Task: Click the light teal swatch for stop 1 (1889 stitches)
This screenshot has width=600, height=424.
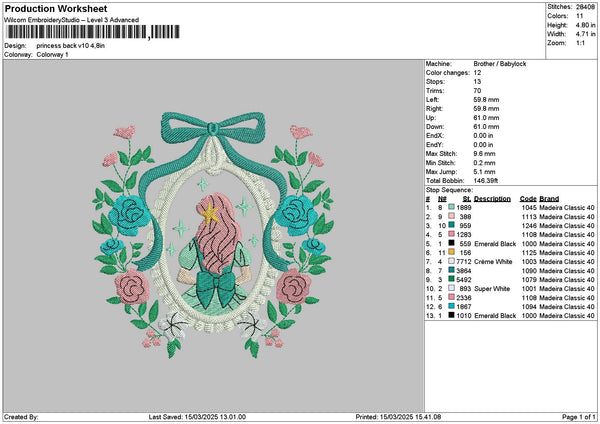Action: (x=451, y=207)
